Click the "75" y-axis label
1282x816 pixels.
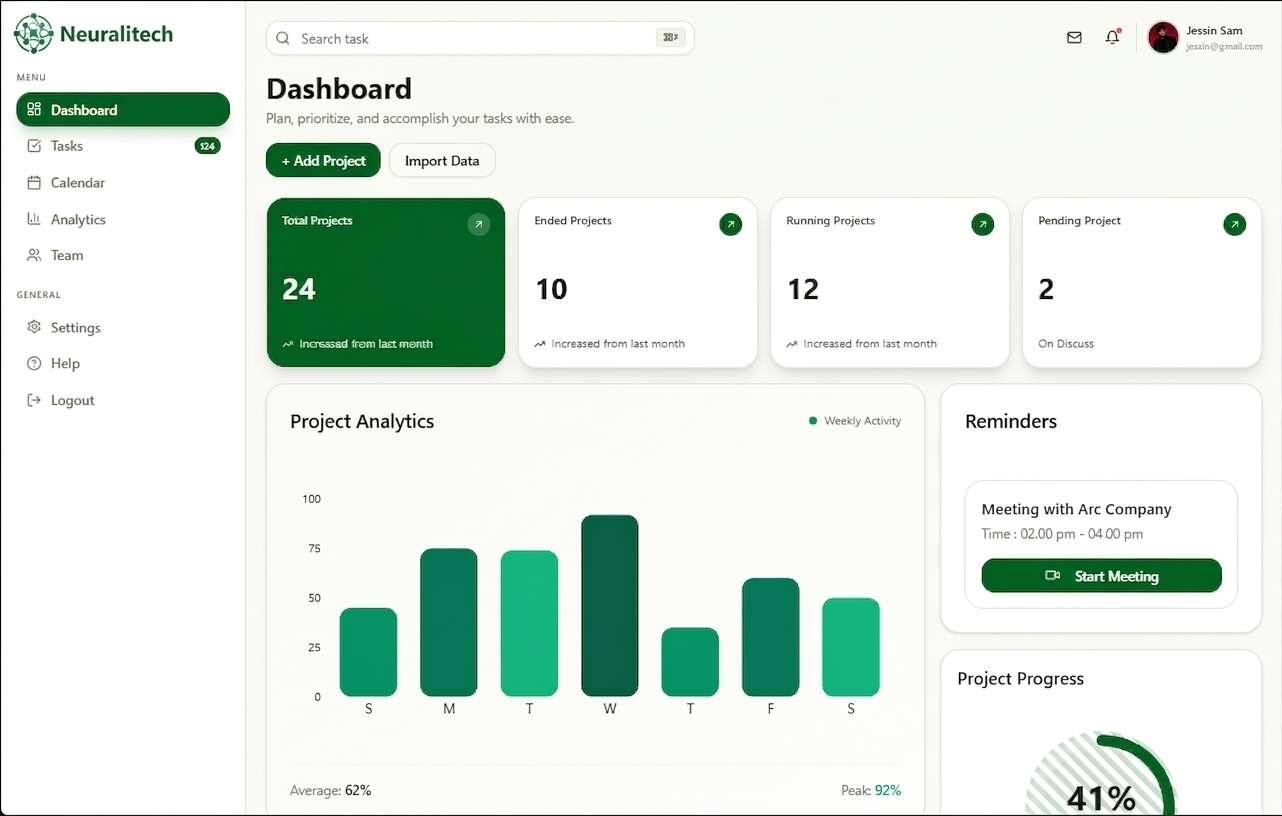(x=315, y=548)
